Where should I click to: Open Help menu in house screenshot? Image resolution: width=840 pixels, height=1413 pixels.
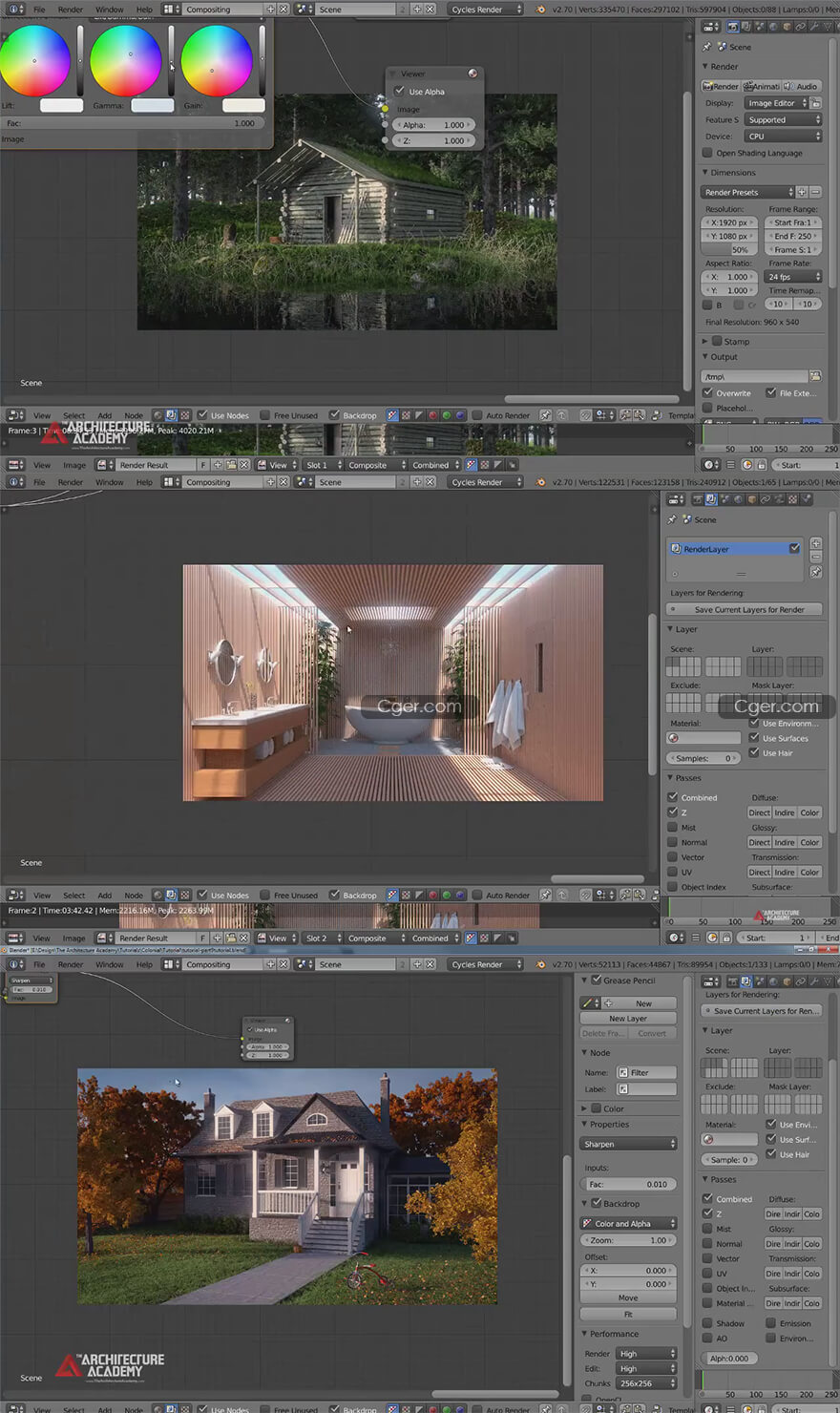[144, 964]
